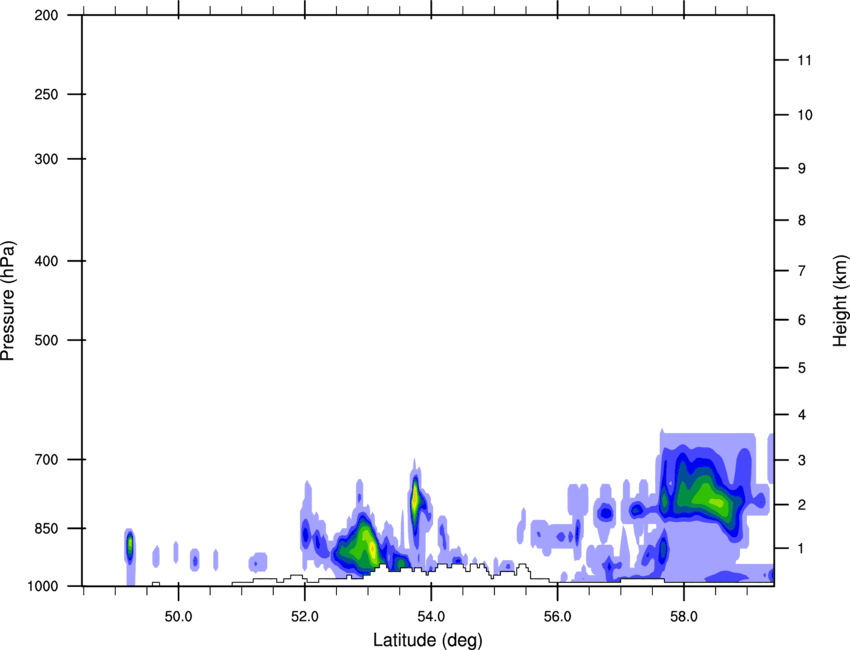Click the 500 pressure tick label

[x=47, y=340]
